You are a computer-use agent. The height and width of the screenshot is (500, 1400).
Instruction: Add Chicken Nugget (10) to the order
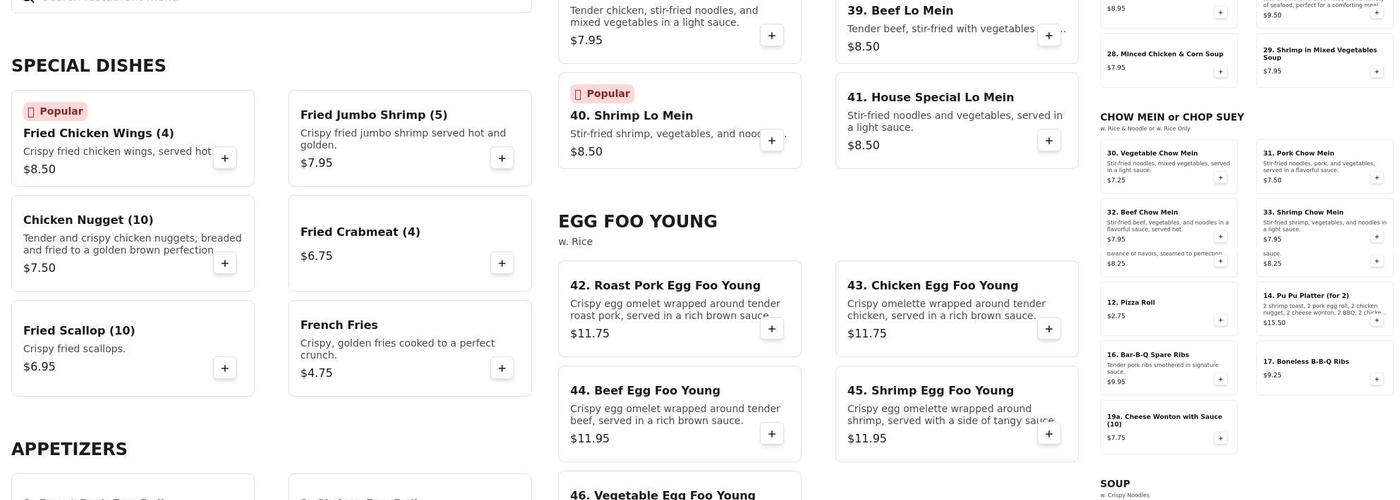(x=225, y=263)
